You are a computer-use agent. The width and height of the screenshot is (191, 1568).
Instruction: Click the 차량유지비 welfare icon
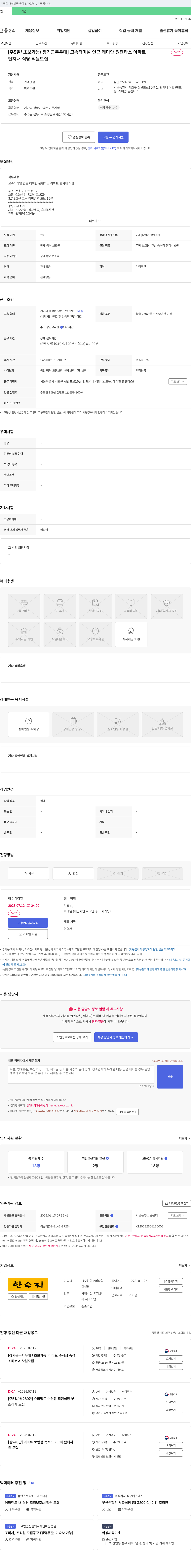(95, 606)
